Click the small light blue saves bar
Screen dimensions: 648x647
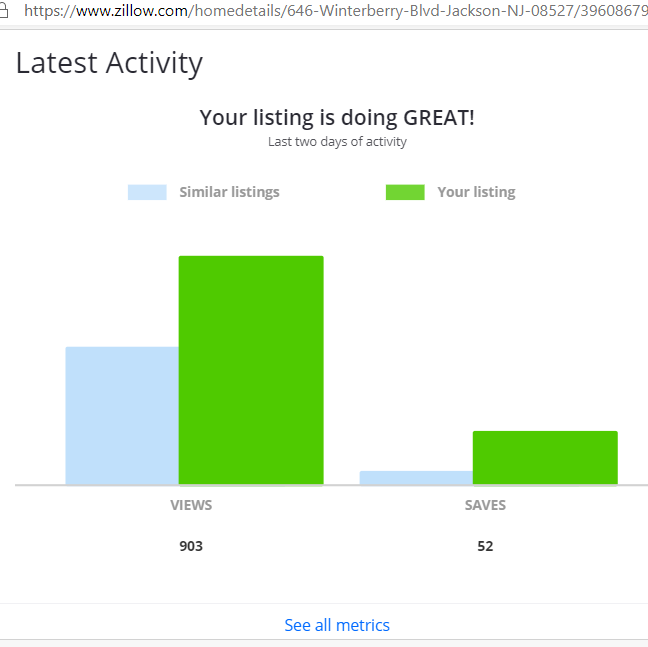coord(416,477)
